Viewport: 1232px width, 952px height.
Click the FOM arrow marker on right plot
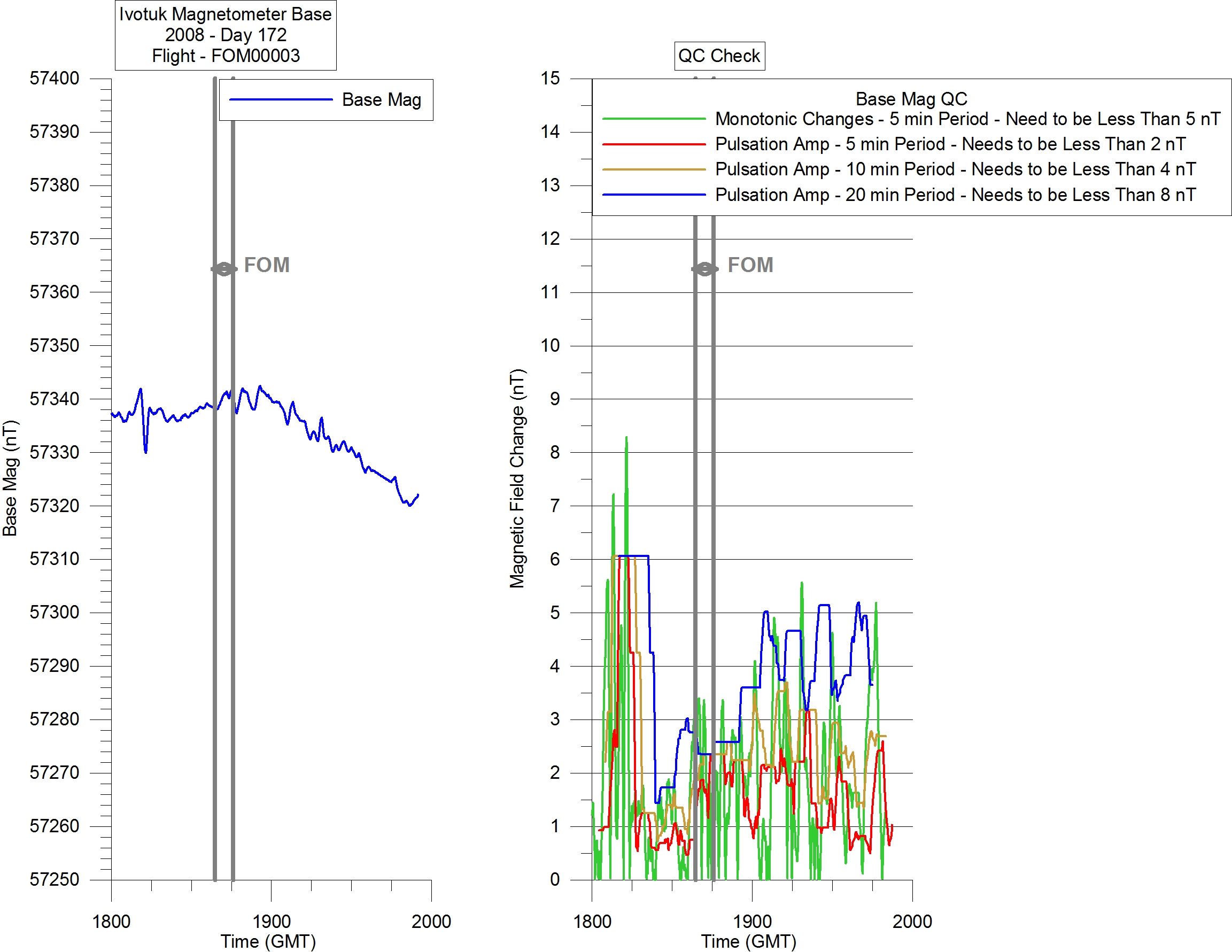click(x=704, y=269)
